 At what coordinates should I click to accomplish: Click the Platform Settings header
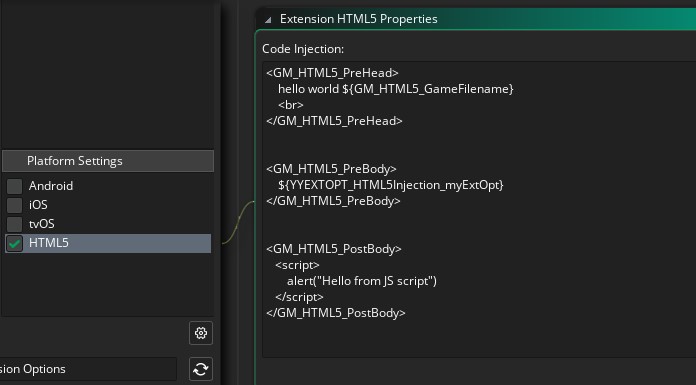coord(108,161)
